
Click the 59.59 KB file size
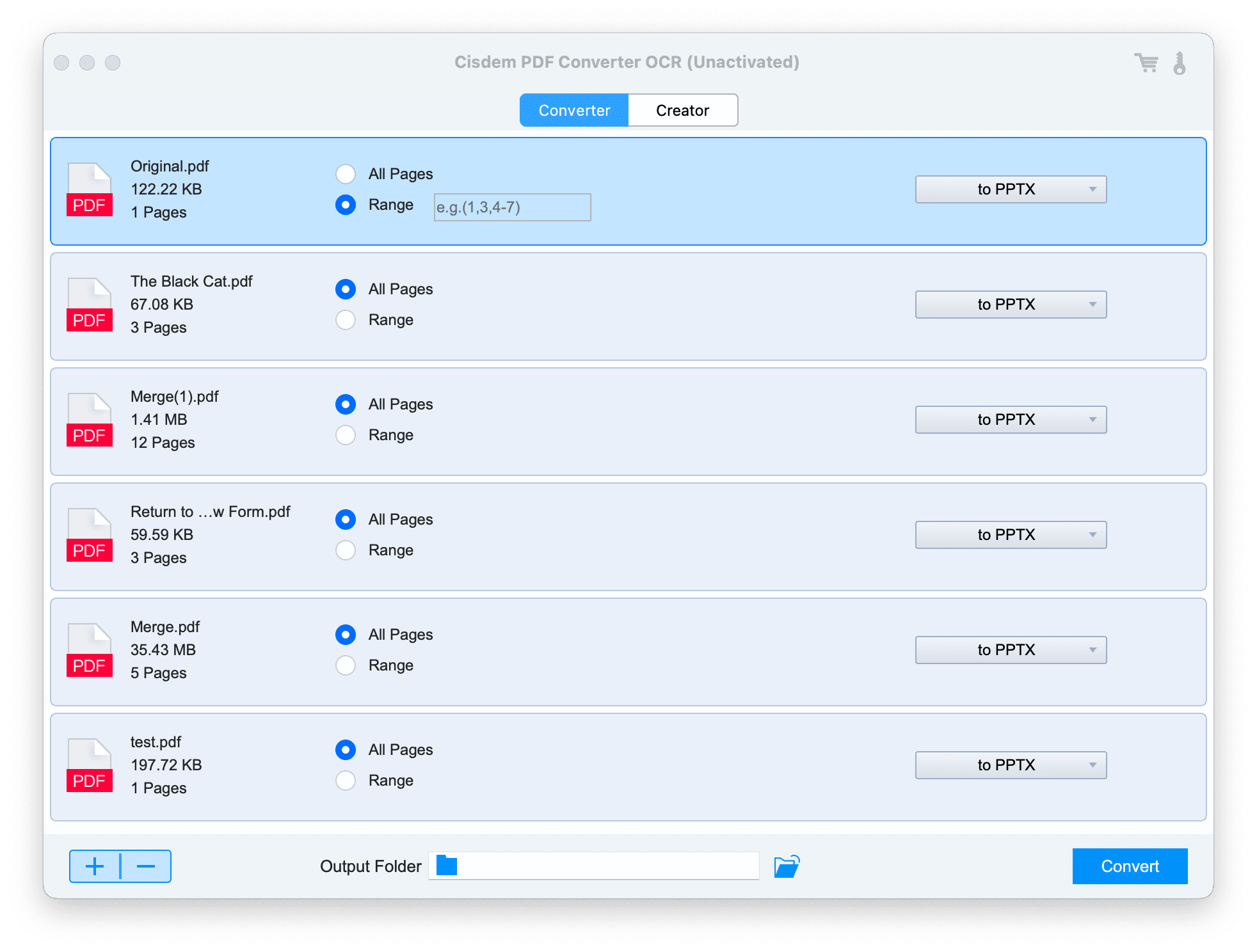point(162,535)
